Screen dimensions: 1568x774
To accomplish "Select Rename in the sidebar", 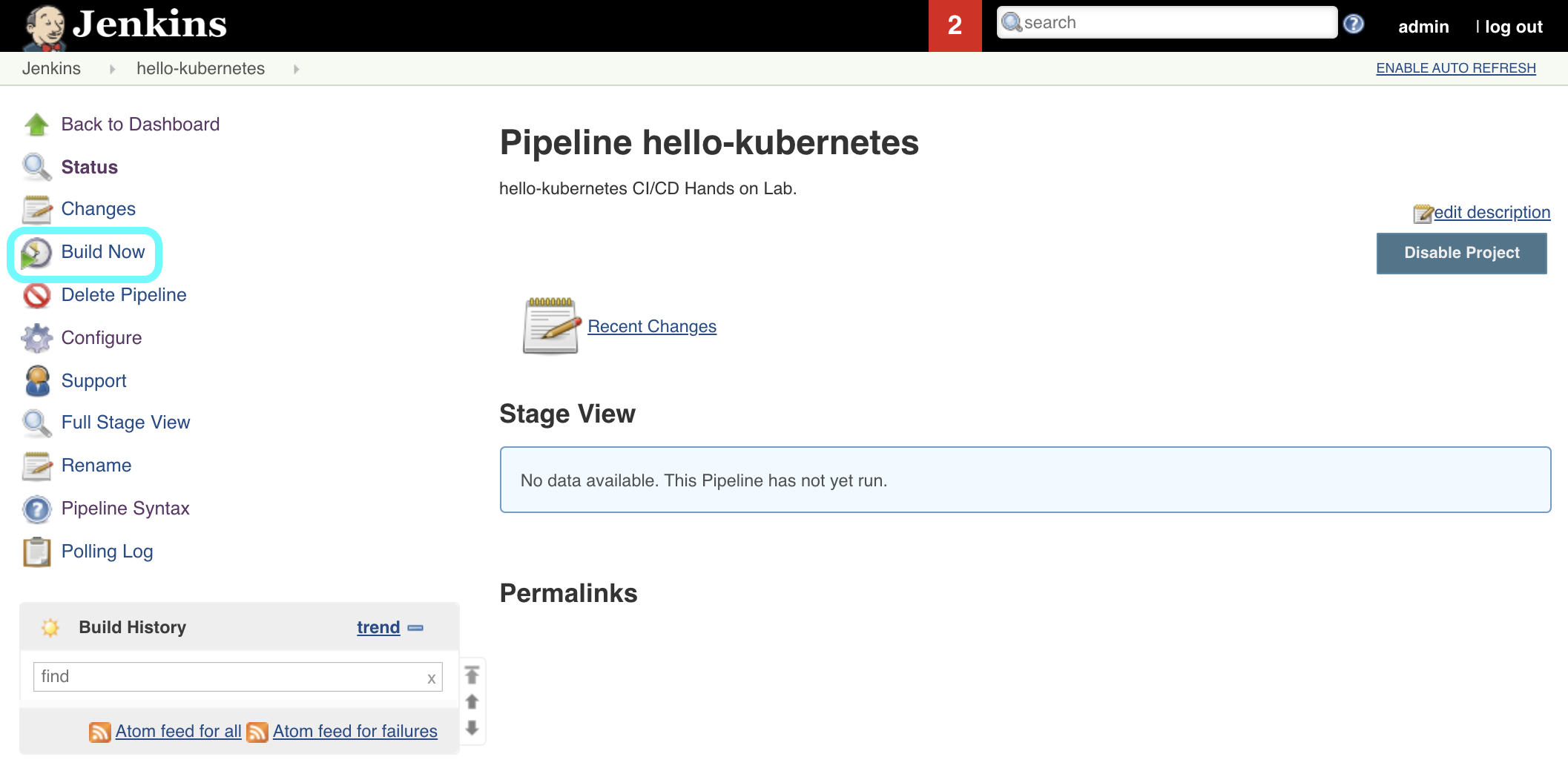I will (x=96, y=466).
